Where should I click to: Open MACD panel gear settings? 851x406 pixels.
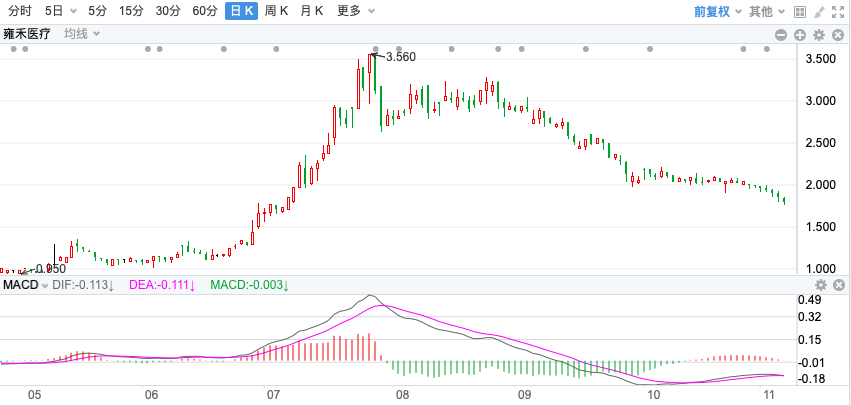[x=821, y=286]
